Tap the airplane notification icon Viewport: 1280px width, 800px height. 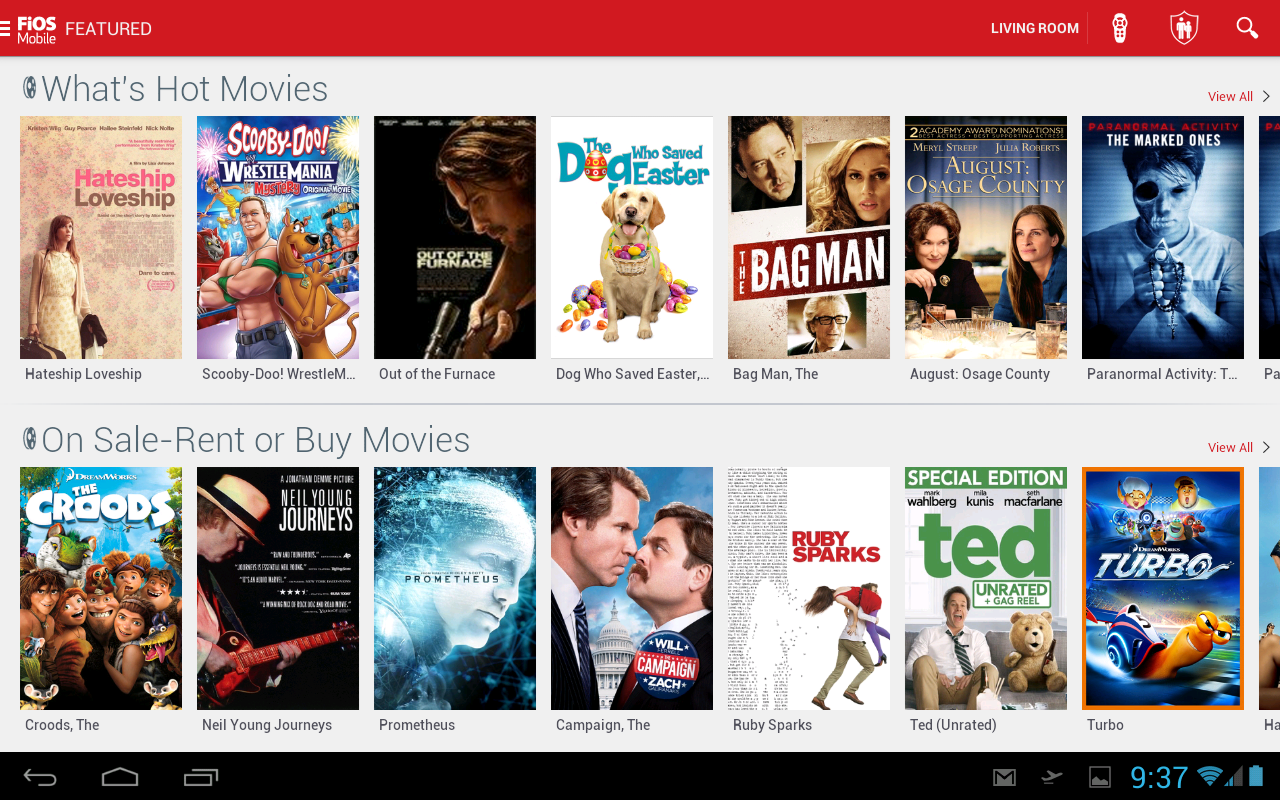click(1052, 777)
